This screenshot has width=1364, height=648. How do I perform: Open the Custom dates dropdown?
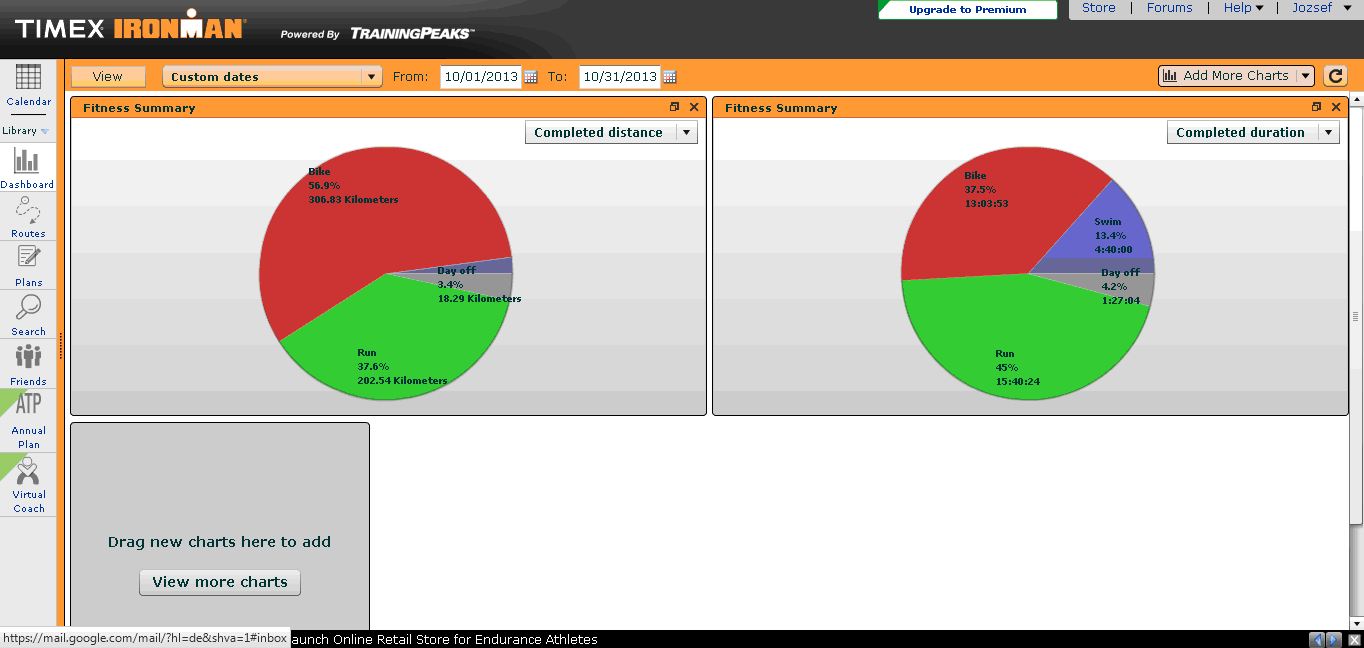coord(272,77)
